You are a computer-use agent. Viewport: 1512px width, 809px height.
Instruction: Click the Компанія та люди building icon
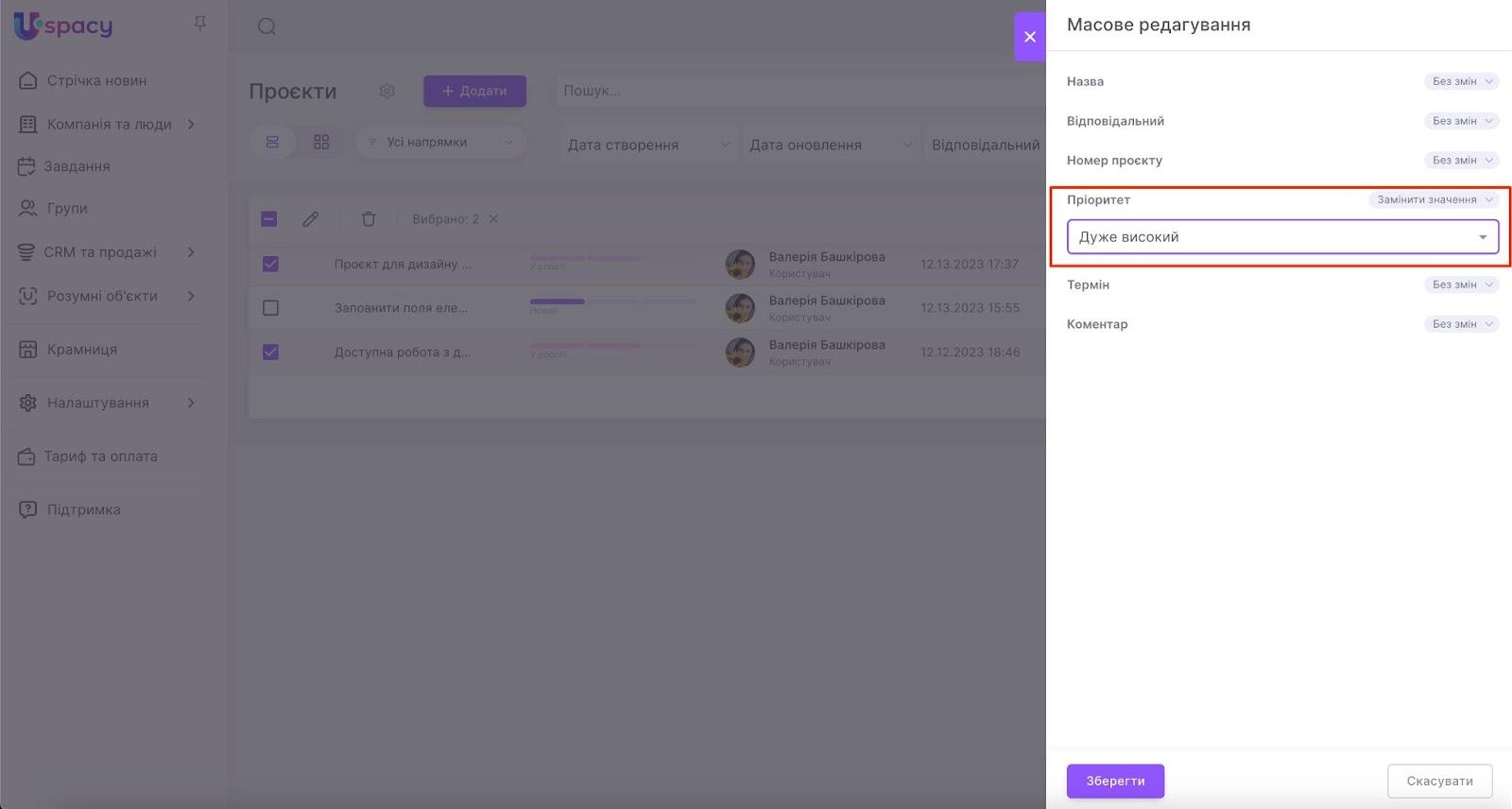coord(28,124)
